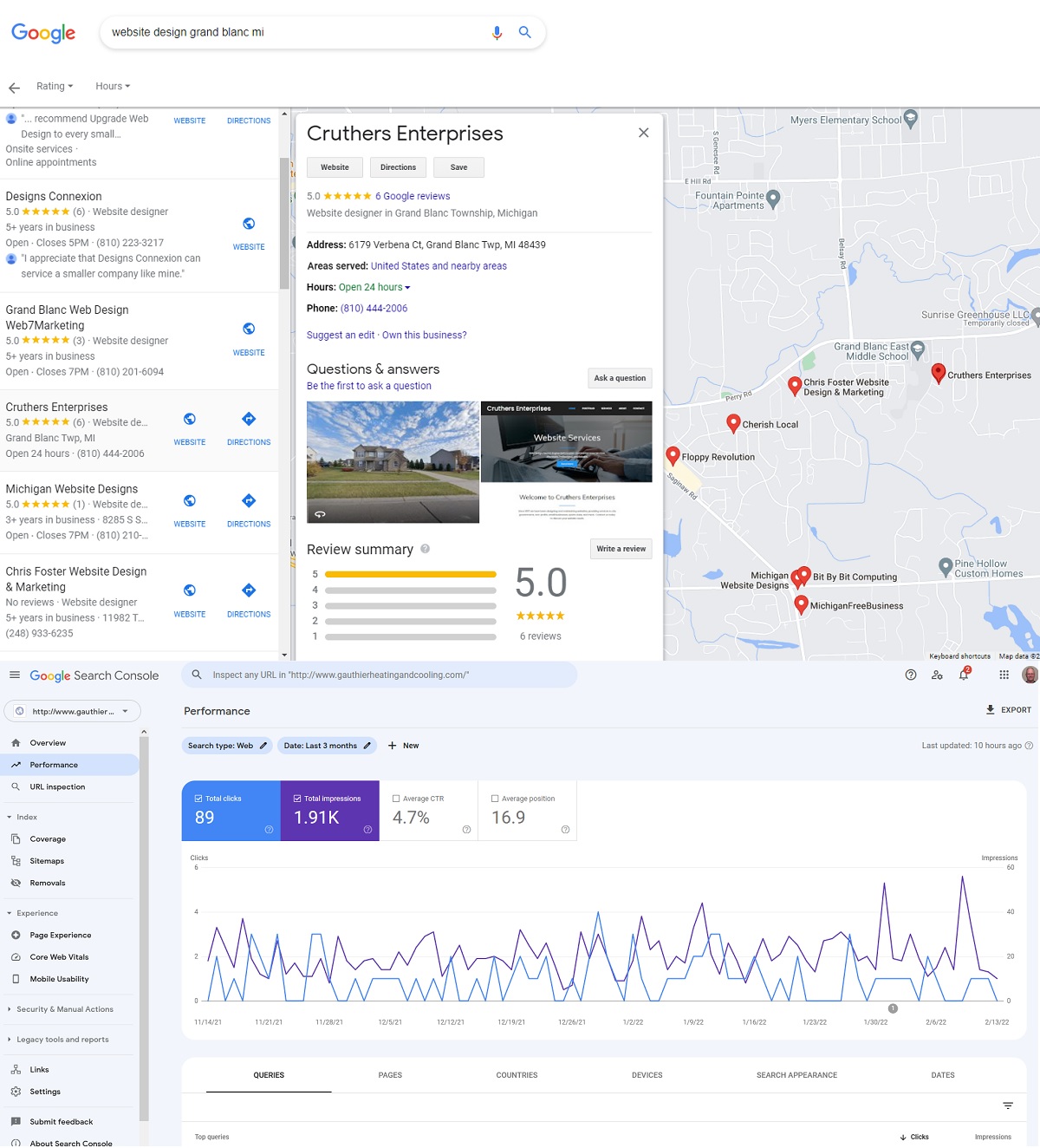This screenshot has width=1040, height=1148.
Task: Open the notifications bell icon
Action: click(964, 675)
